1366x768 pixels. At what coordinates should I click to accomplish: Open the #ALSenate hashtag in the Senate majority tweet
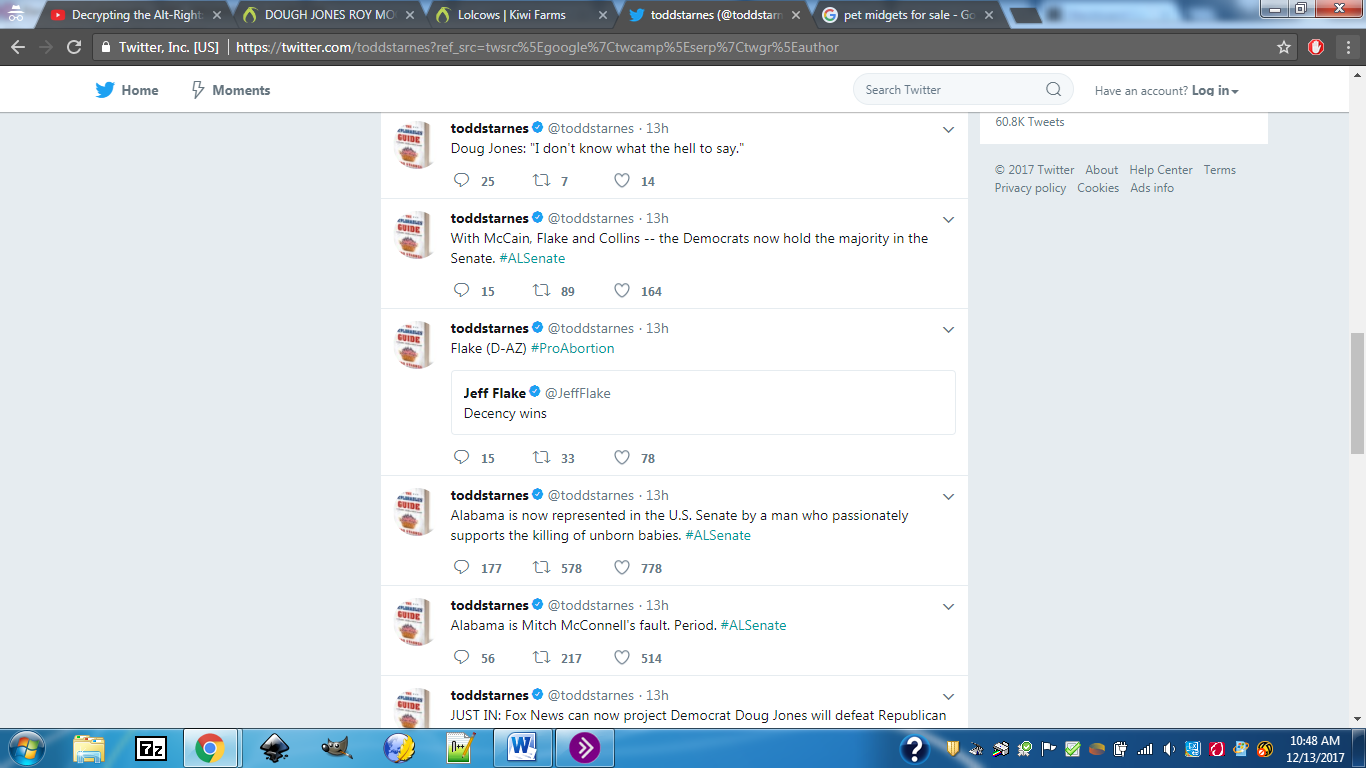(x=532, y=258)
